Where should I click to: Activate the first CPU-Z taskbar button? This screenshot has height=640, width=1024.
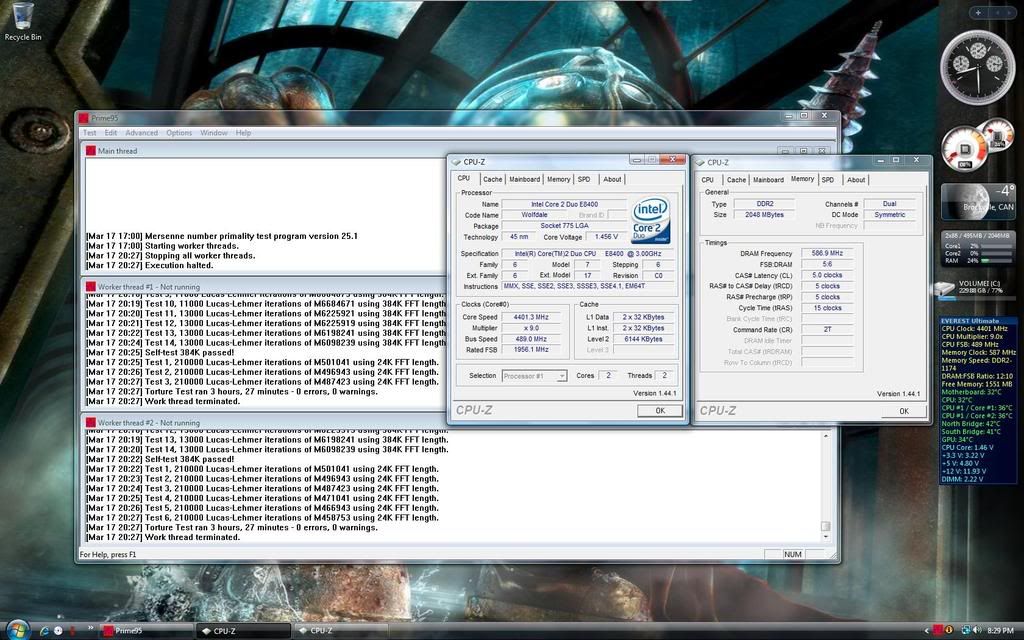point(243,631)
